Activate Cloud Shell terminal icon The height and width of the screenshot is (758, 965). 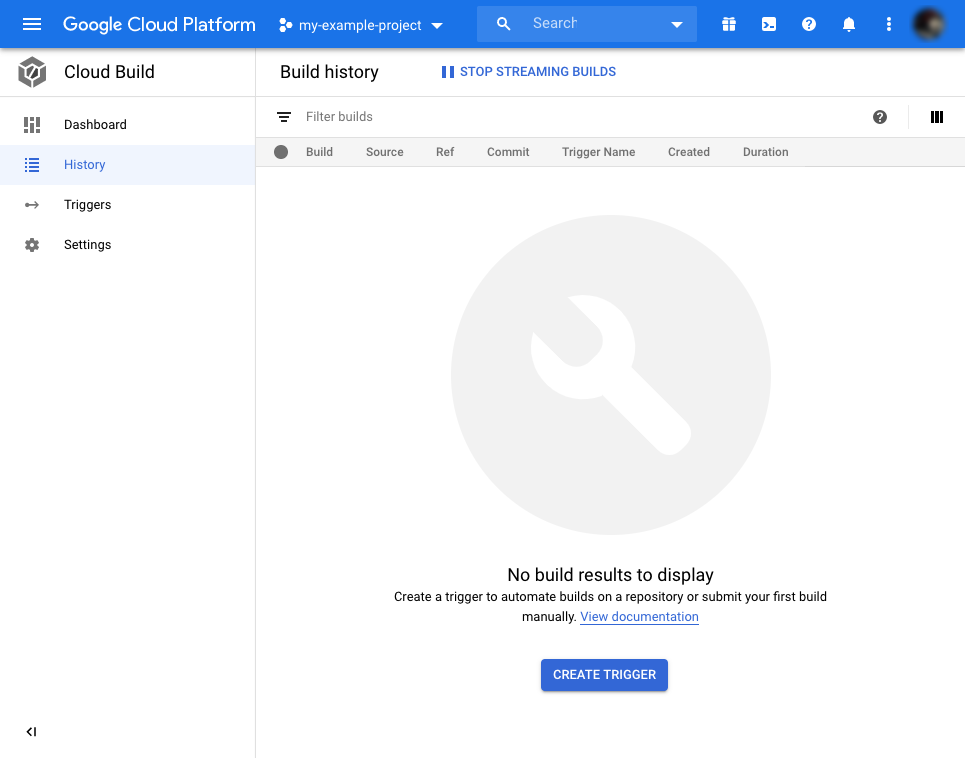[769, 24]
